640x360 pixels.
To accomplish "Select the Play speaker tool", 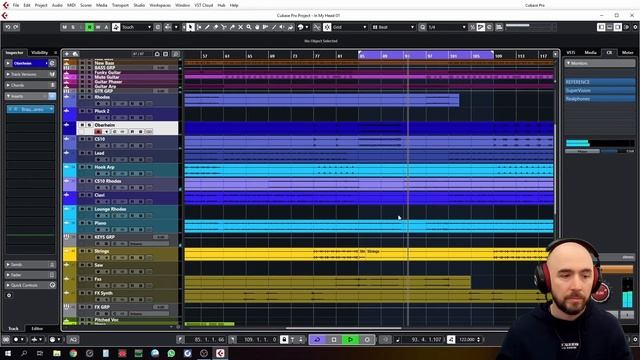I will [x=282, y=27].
